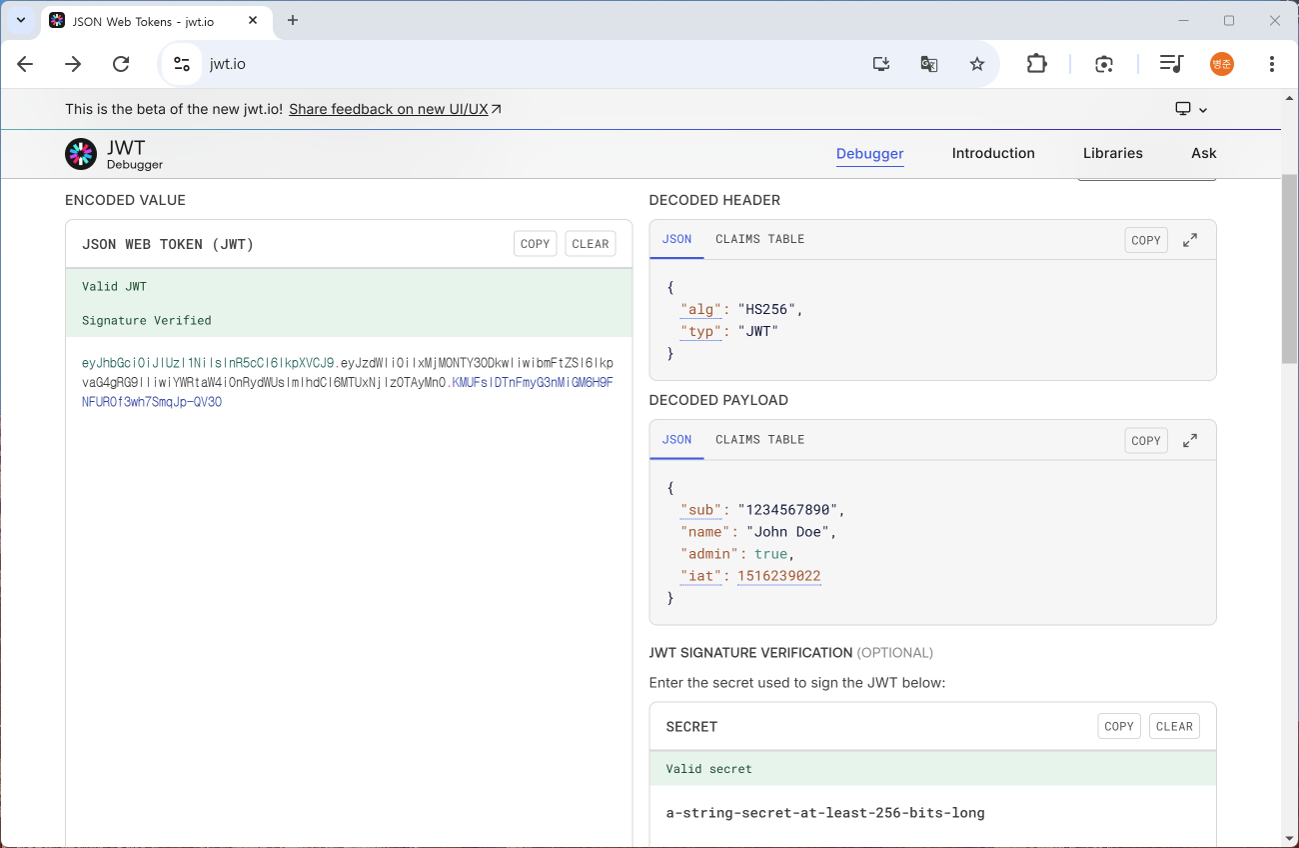1299x848 pixels.
Task: Open a new browser tab
Action: click(x=293, y=20)
